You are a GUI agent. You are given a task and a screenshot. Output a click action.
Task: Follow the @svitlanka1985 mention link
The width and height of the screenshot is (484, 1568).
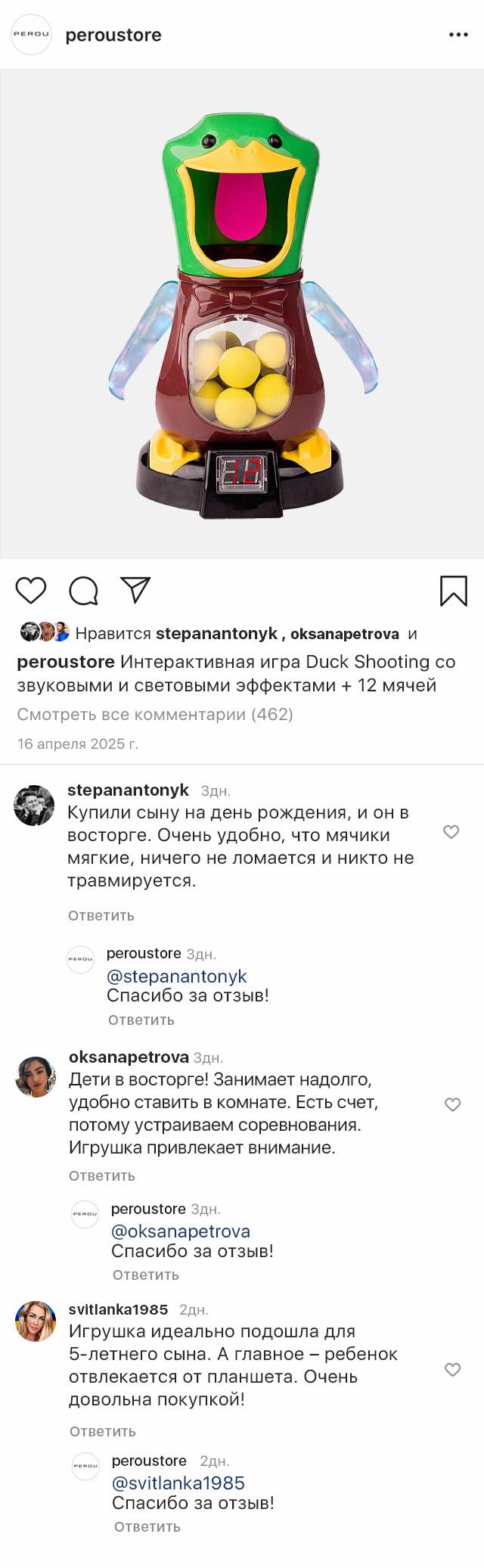(178, 1483)
